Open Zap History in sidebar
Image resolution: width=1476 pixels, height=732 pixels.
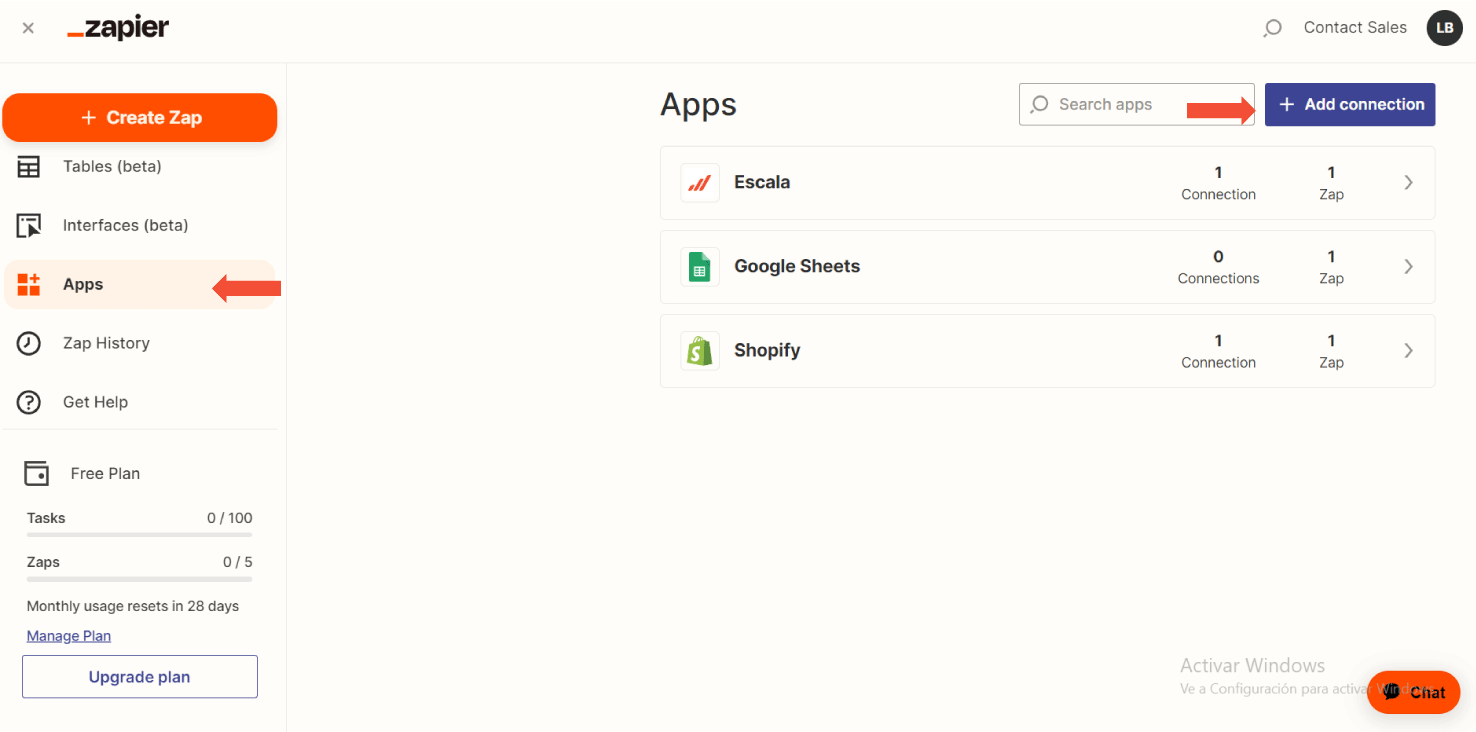pos(140,344)
